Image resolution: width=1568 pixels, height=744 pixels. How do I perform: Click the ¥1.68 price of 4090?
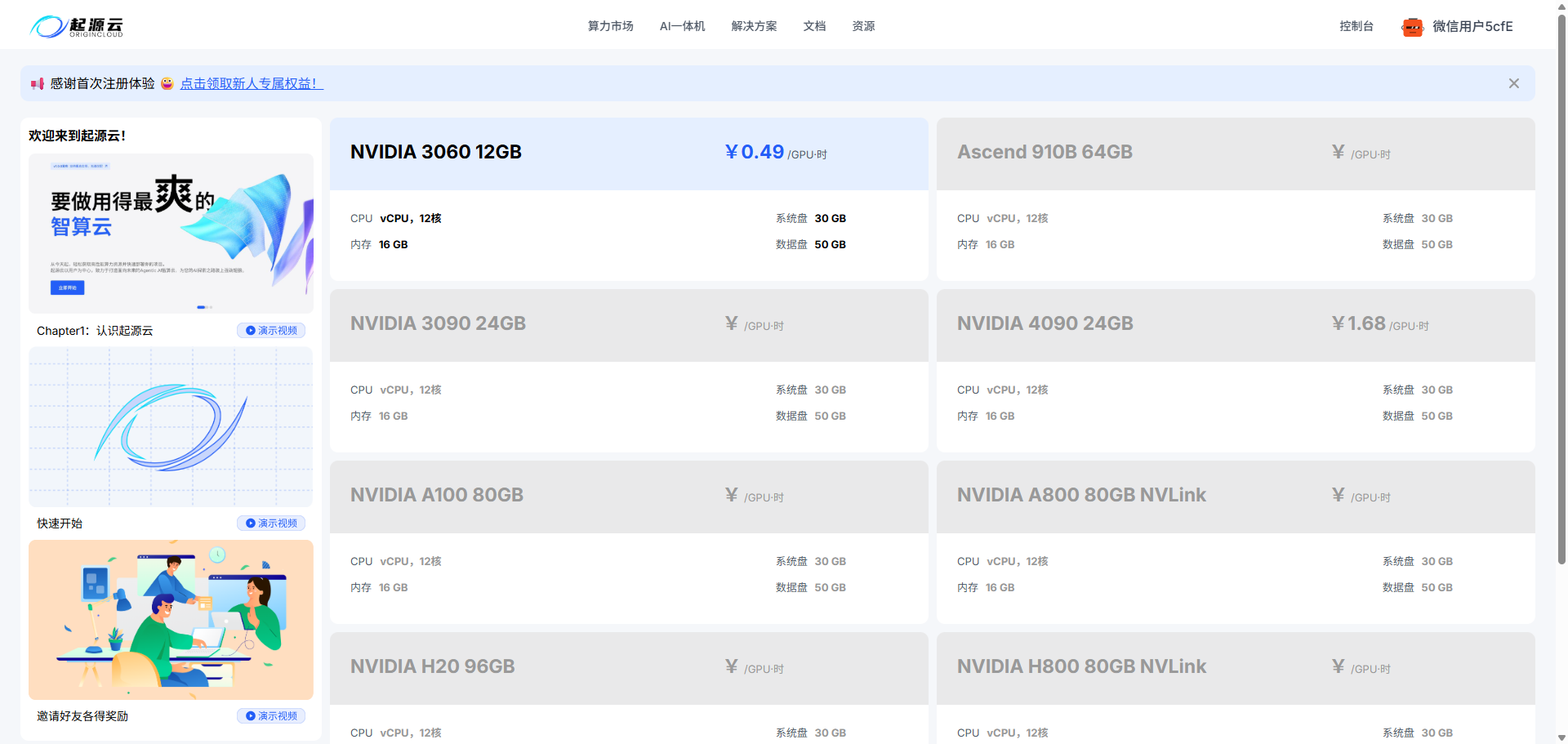coord(1359,323)
